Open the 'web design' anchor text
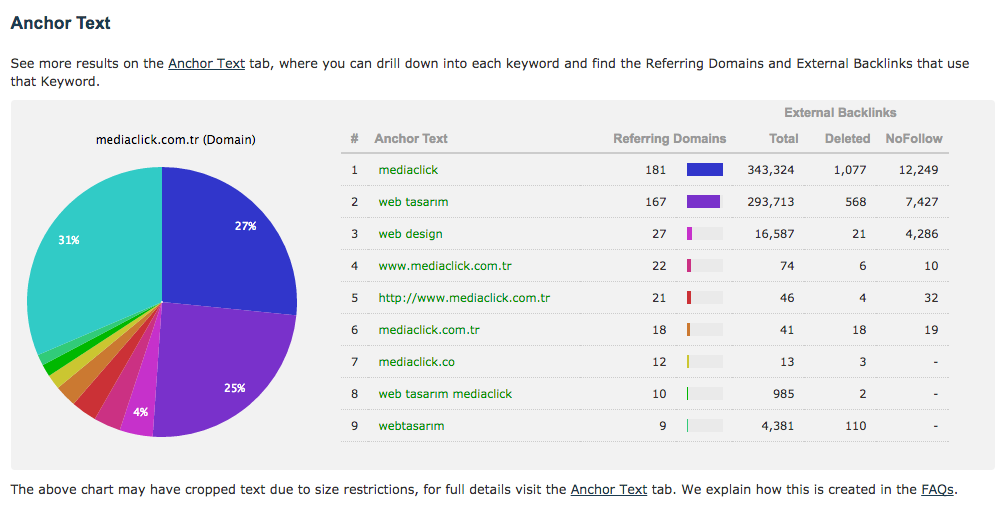The width and height of the screenshot is (1003, 510). coord(410,234)
